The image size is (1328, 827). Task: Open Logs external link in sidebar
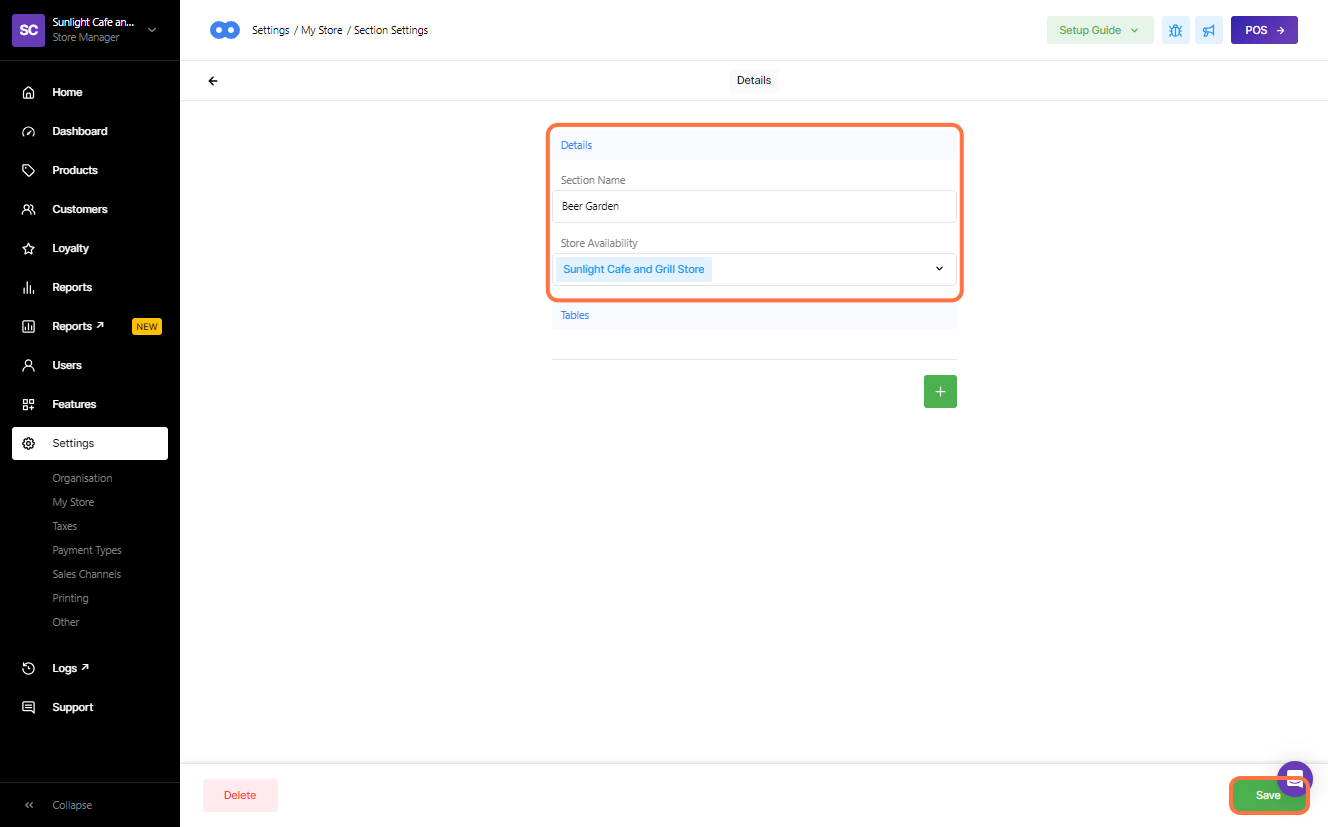(70, 668)
